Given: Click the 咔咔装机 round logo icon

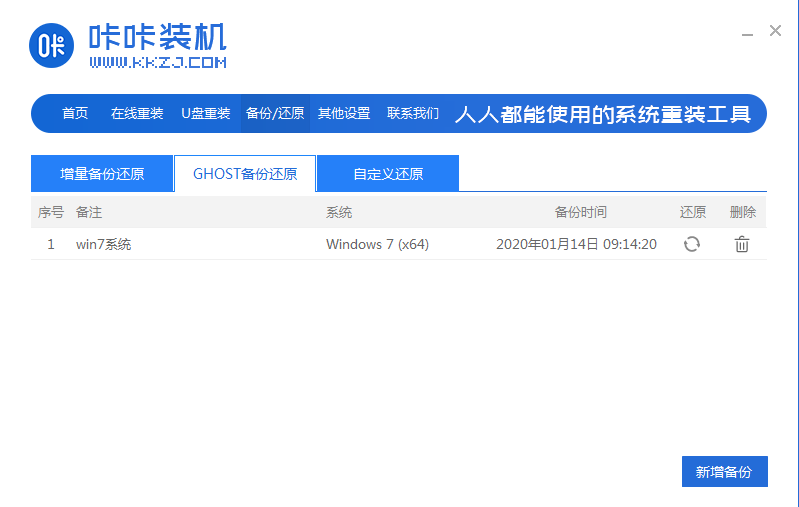Looking at the screenshot, I should point(51,45).
